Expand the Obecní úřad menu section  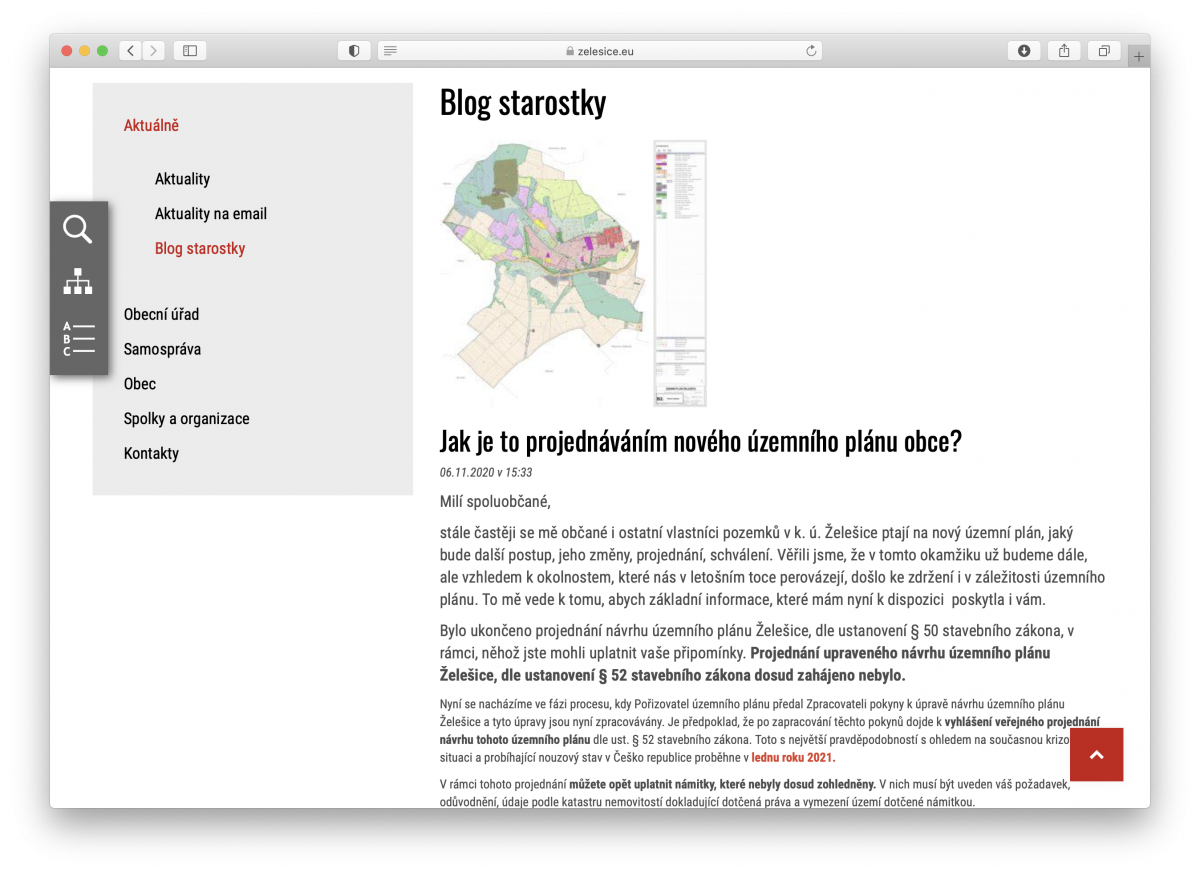(161, 314)
